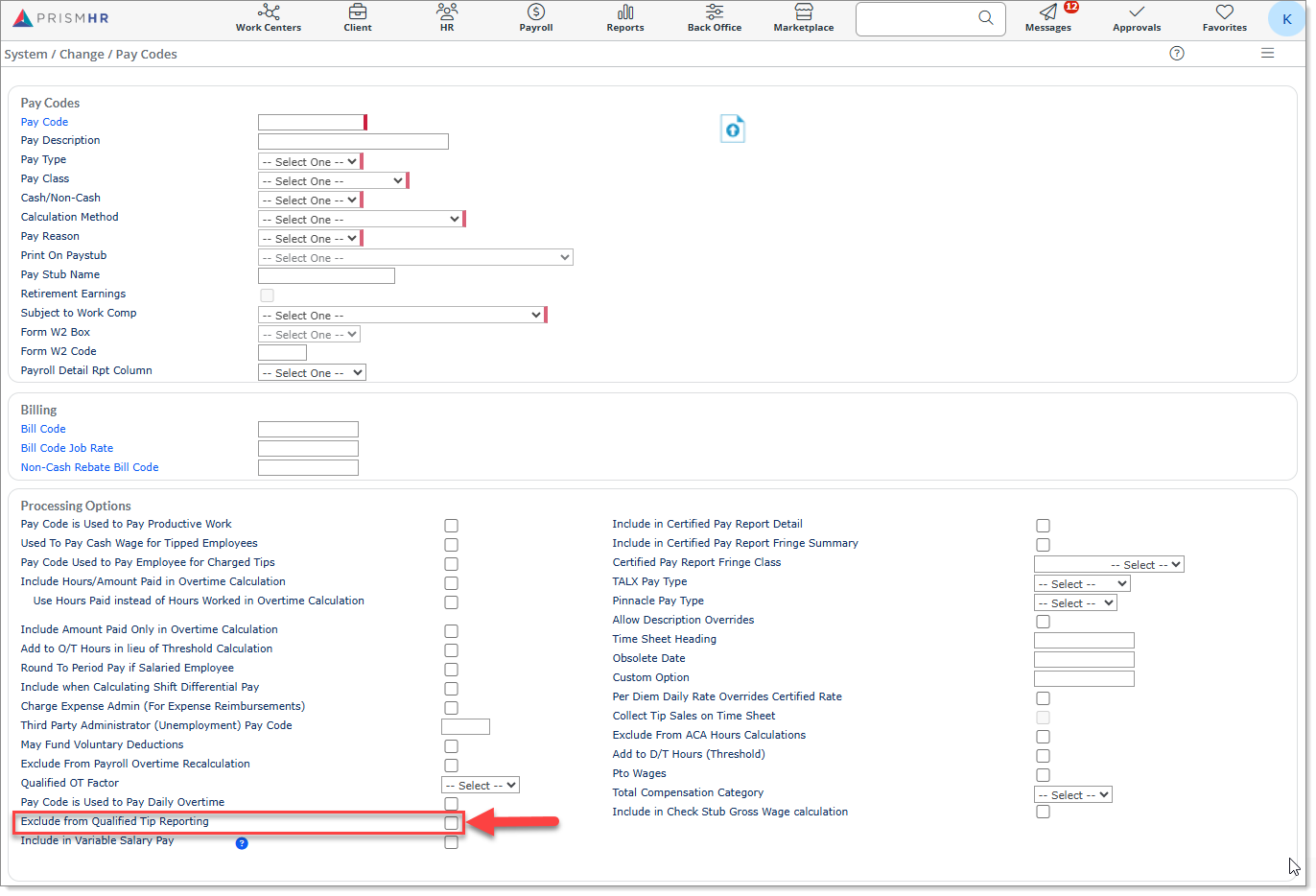Open the Calculation Method dropdown
Viewport: 1316px width, 896px height.
[x=361, y=220]
